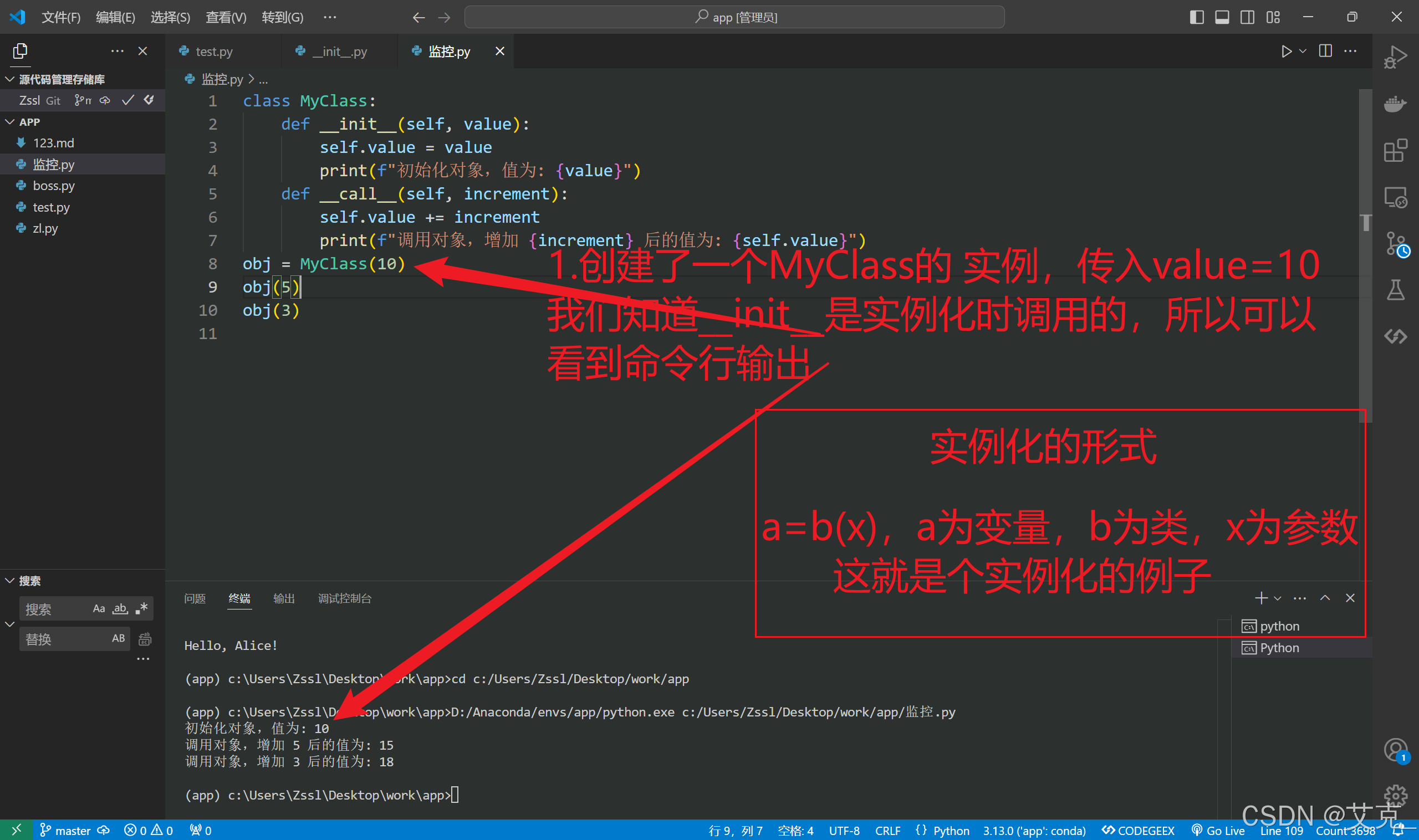Toggle regular expression search option
This screenshot has width=1419, height=840.
(x=141, y=609)
